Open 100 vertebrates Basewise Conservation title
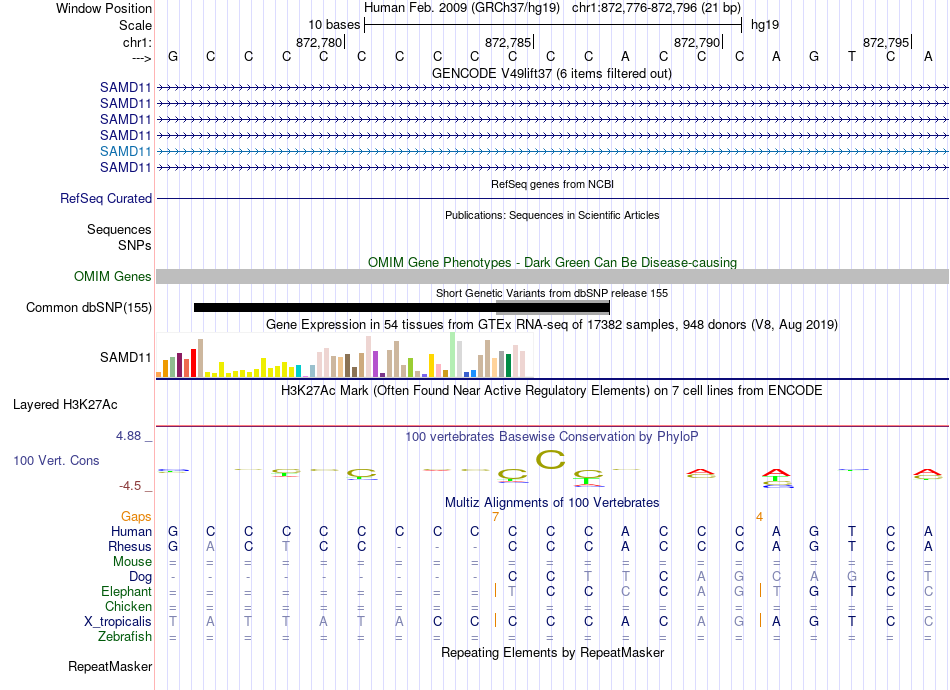Viewport: 950px width, 690px height. (x=551, y=437)
